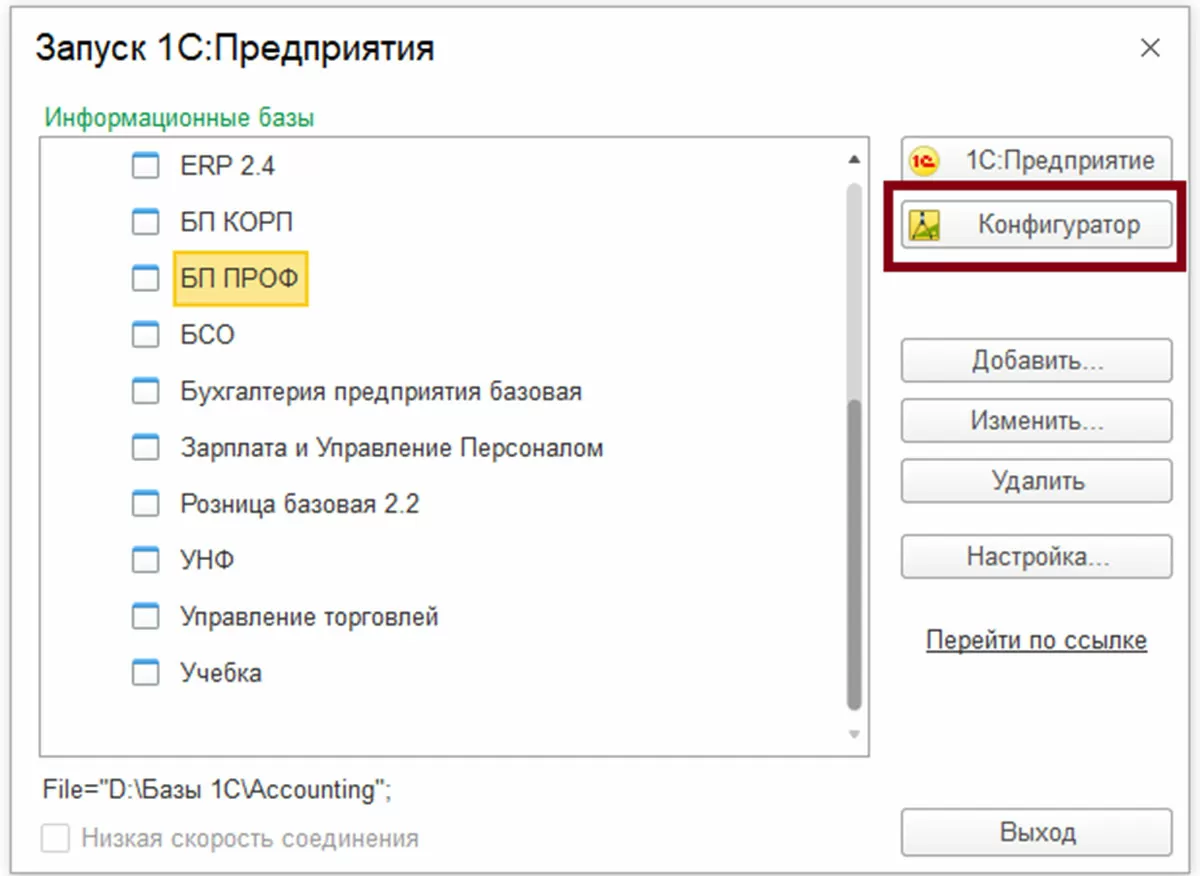Select the Управление торговлей infobase
Screen dimensions: 1200x876
(309, 617)
